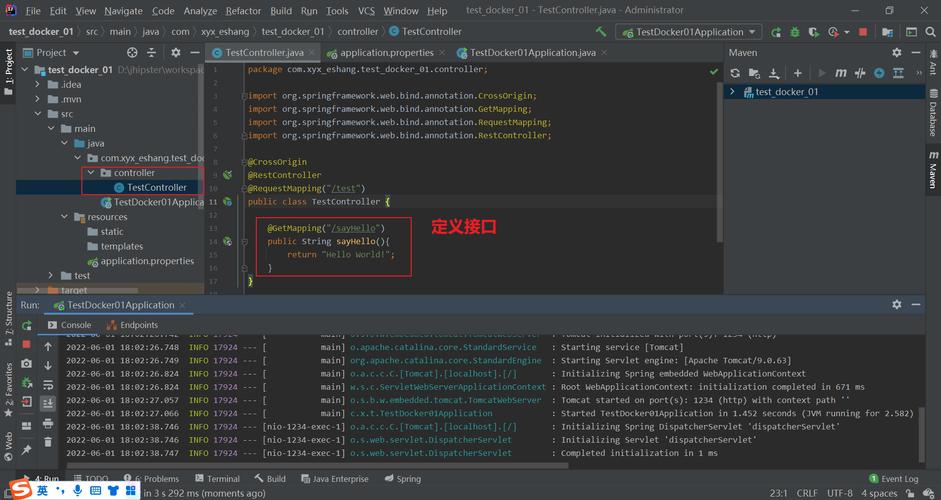
Task: Switch to Endpoints tab in Run panel
Action: click(132, 325)
